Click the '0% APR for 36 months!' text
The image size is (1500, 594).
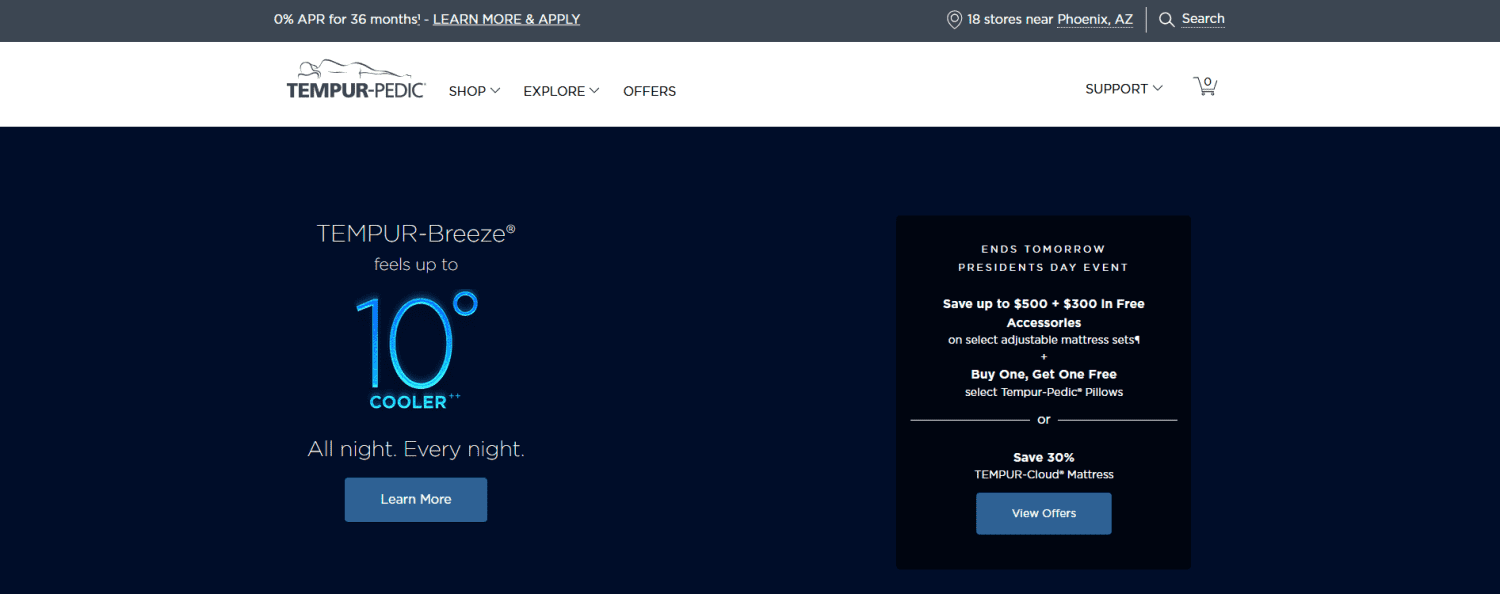click(x=348, y=19)
